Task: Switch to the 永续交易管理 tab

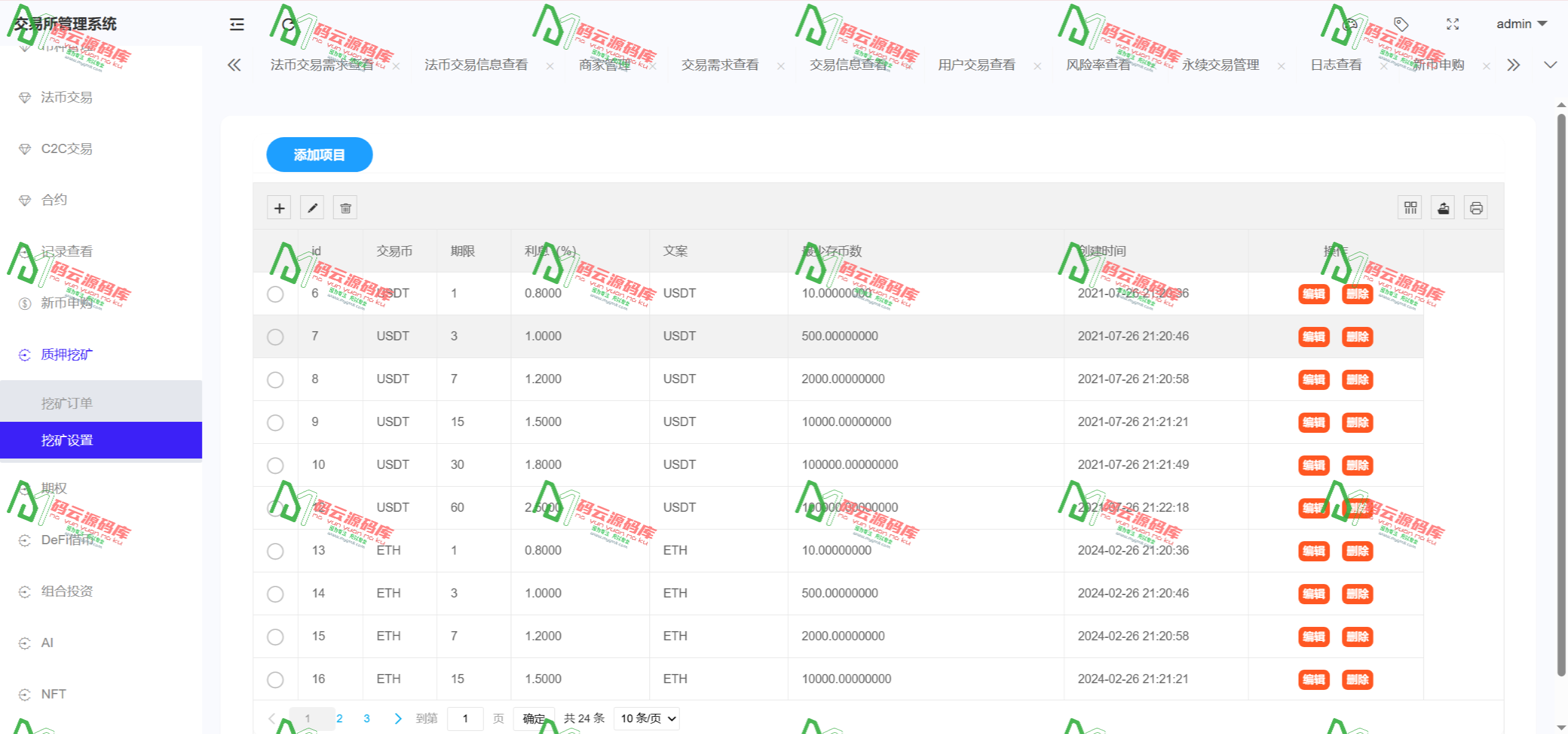Action: coord(1220,65)
